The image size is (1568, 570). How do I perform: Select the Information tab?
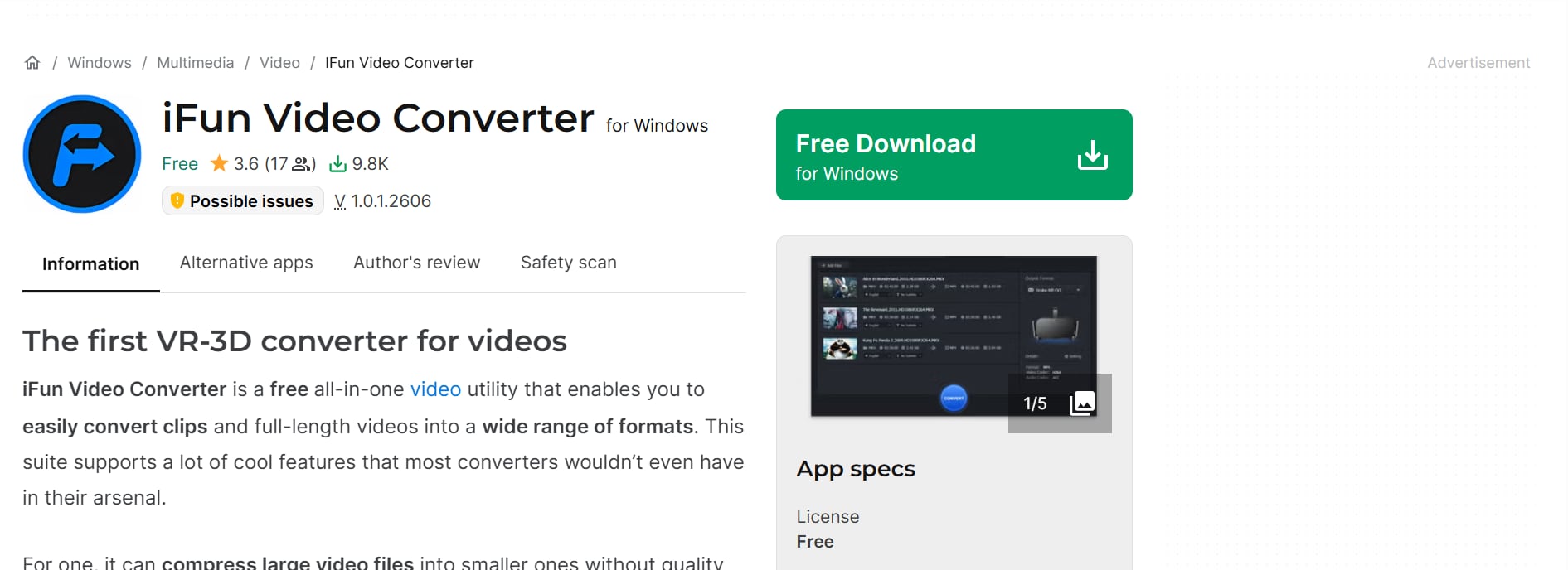[x=91, y=264]
